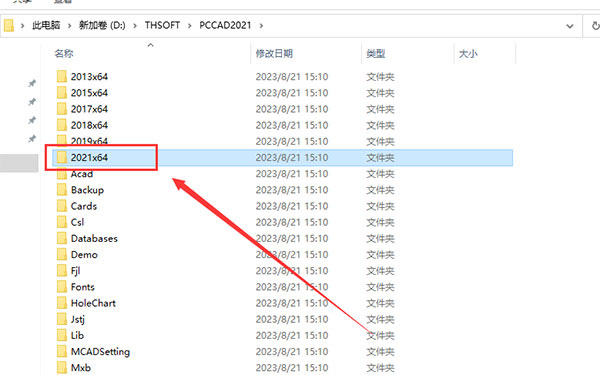Open the address bar history dropdown

click(x=570, y=26)
